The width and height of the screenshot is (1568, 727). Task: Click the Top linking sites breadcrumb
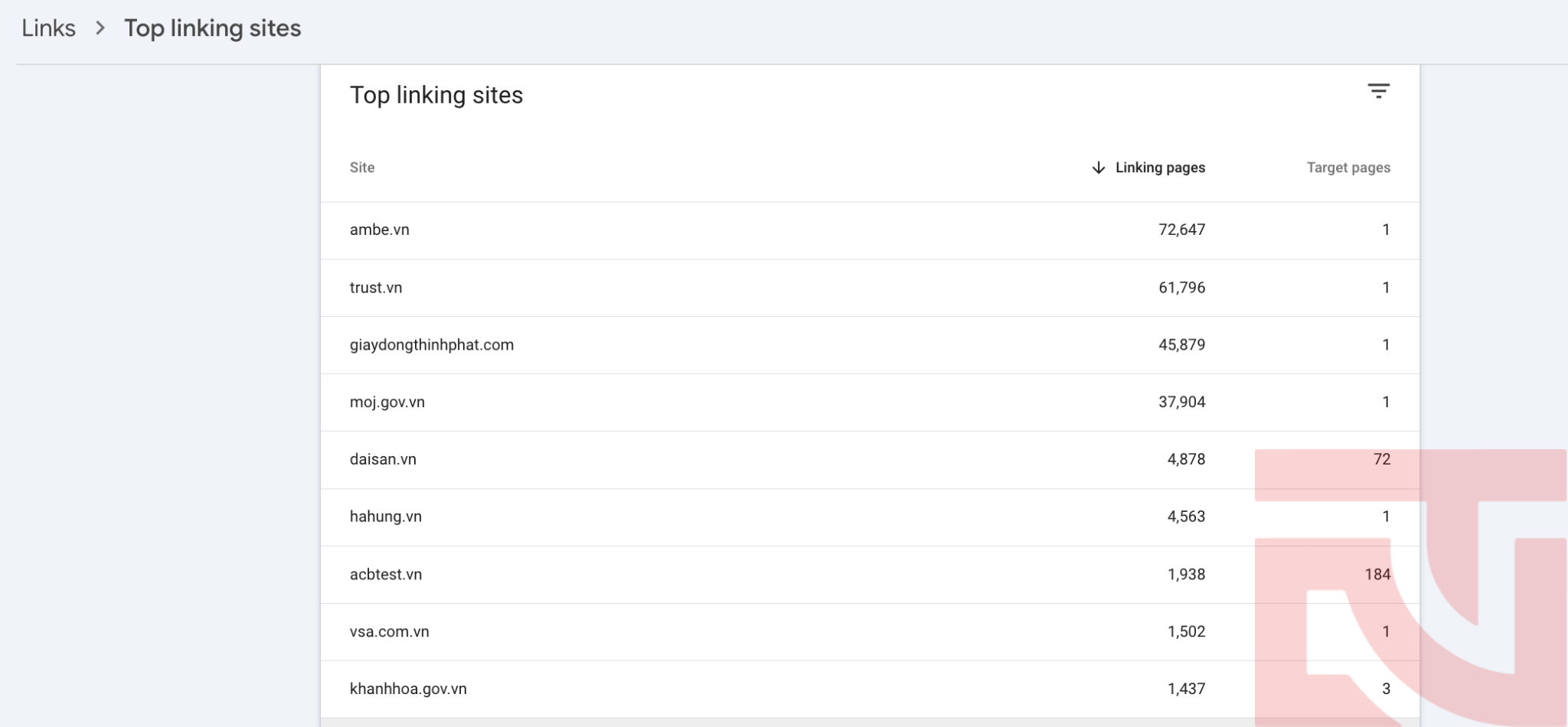(213, 28)
